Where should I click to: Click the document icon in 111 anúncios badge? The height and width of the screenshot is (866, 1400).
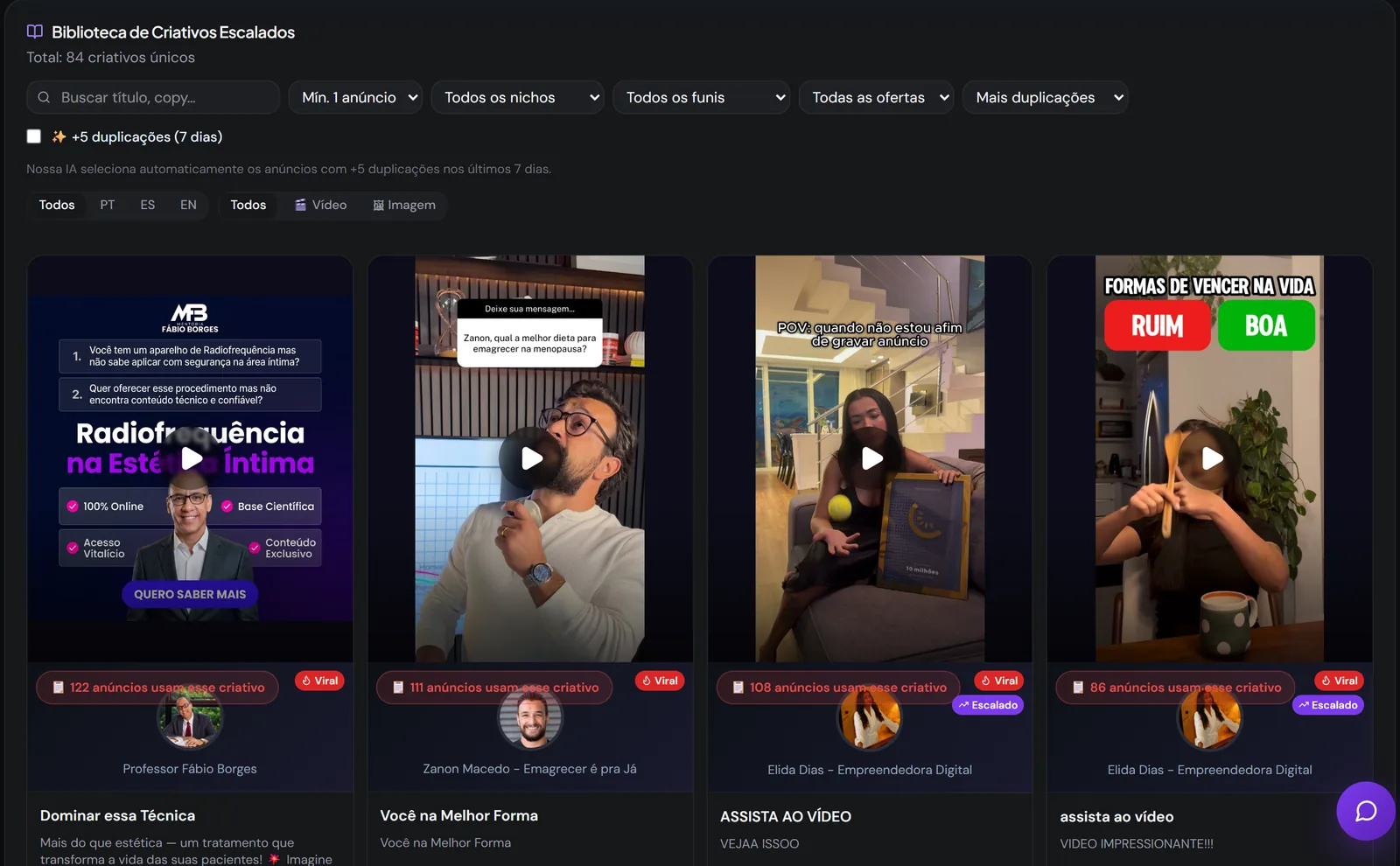click(398, 688)
